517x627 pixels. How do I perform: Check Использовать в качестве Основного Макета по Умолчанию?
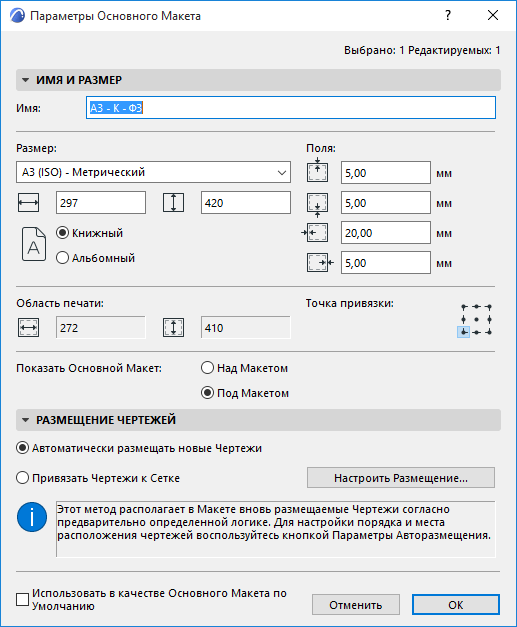click(x=22, y=599)
